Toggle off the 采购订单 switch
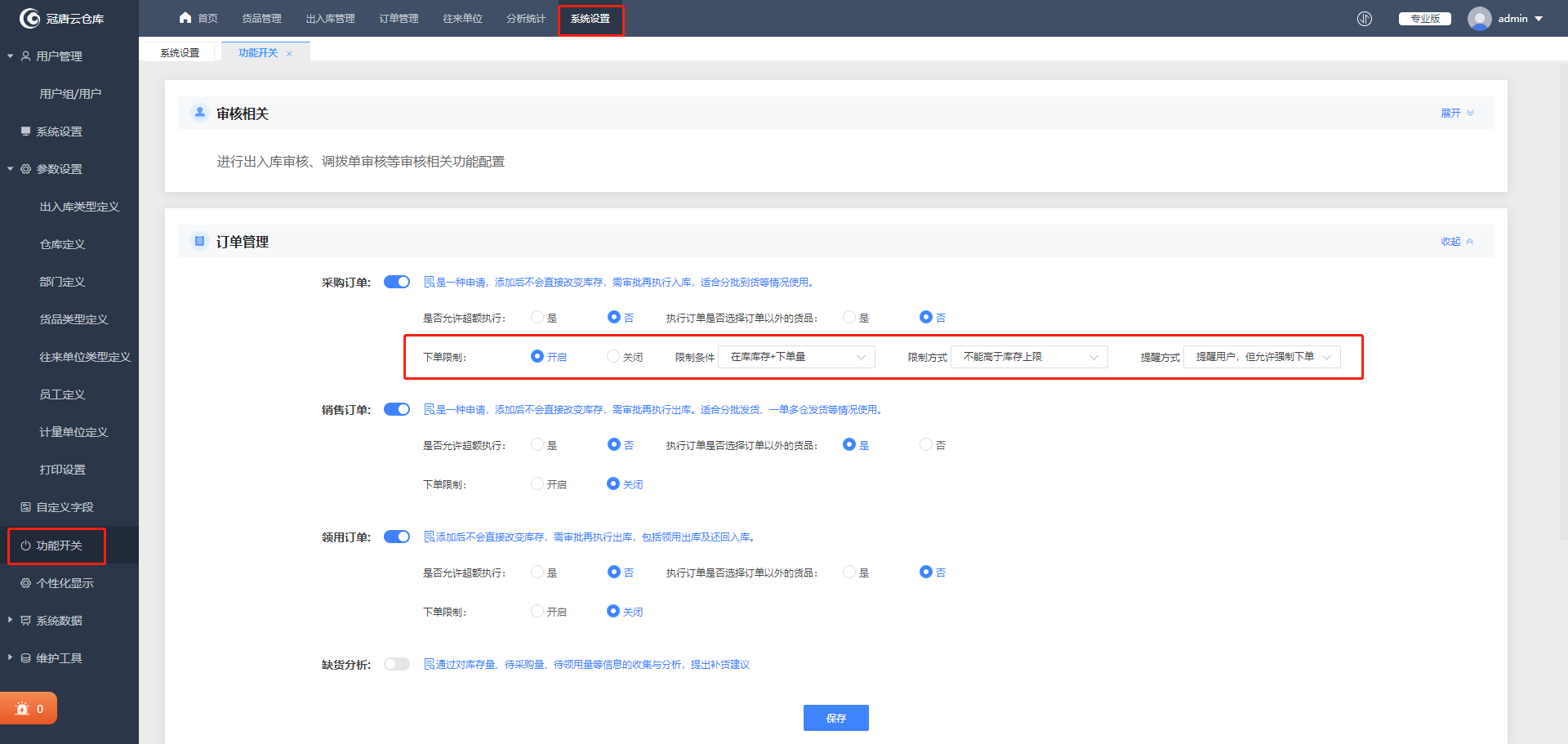 pos(397,282)
